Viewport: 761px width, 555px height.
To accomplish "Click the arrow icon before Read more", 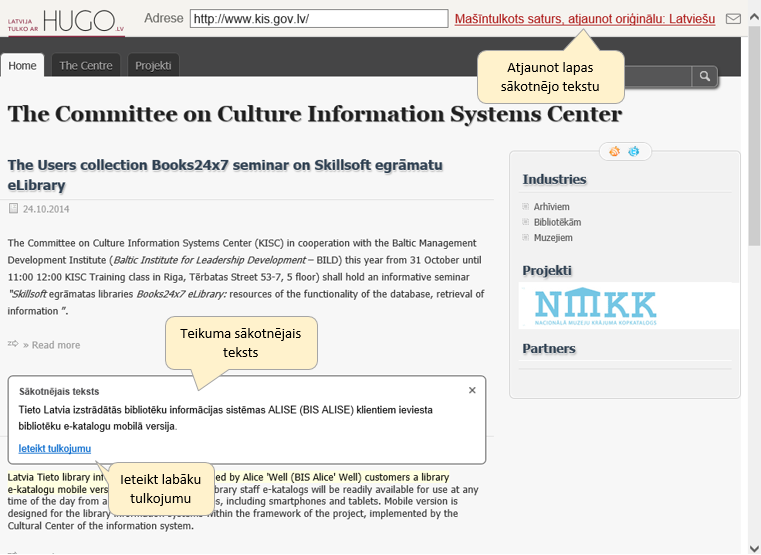I will [x=13, y=344].
